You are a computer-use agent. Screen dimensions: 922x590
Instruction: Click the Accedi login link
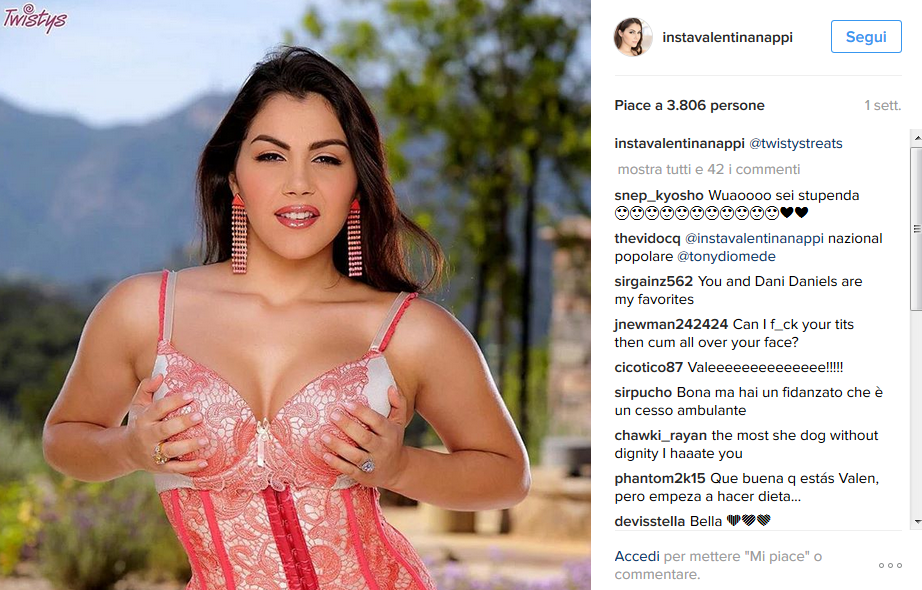(637, 556)
